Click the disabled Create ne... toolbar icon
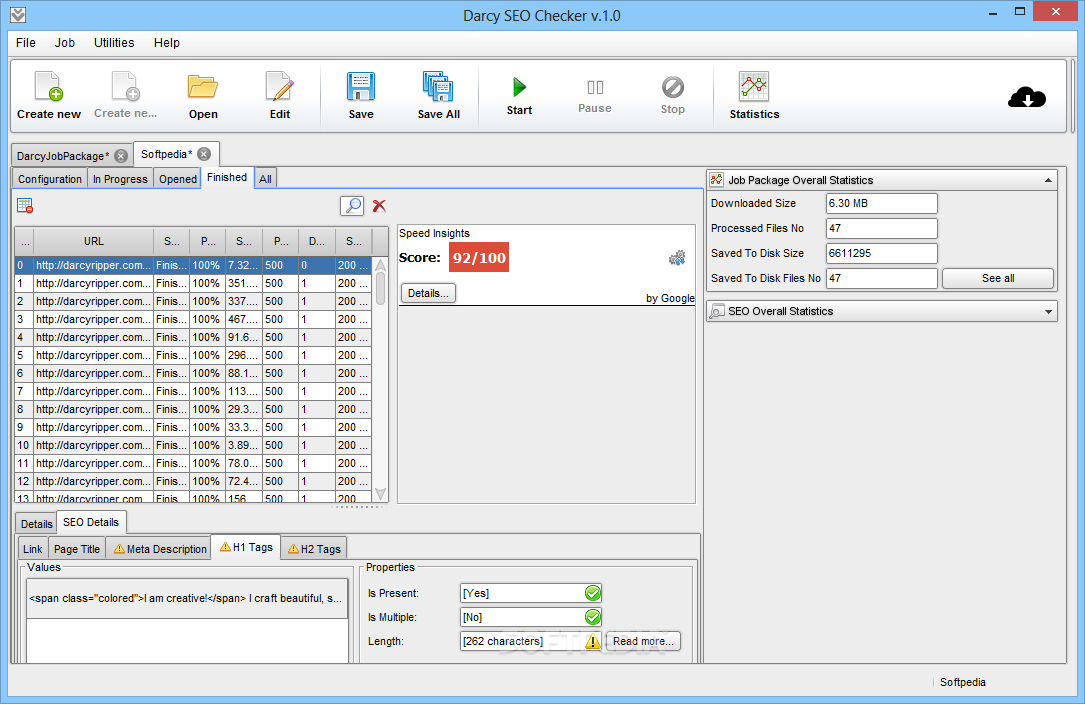 point(125,87)
